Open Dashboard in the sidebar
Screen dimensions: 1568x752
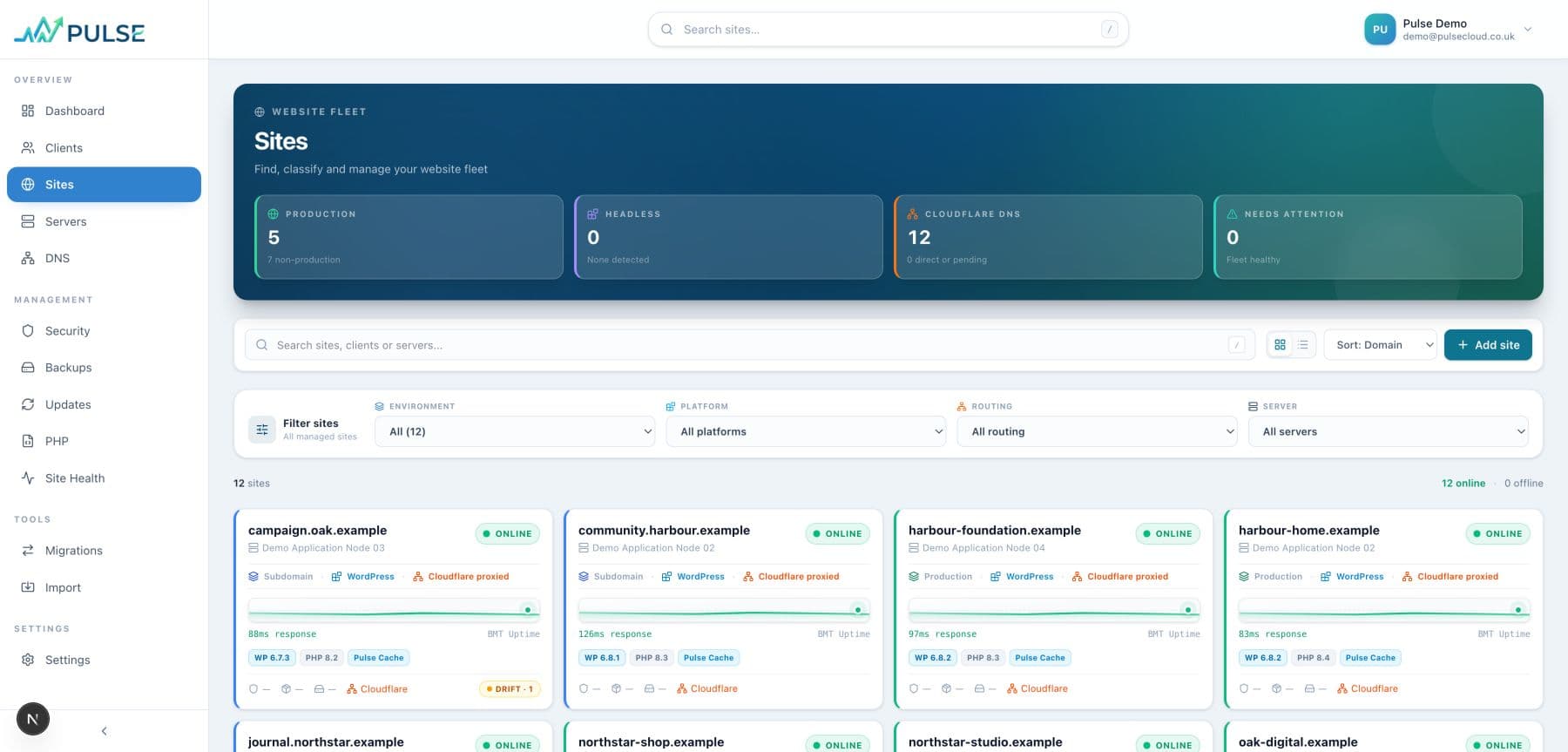[104, 111]
